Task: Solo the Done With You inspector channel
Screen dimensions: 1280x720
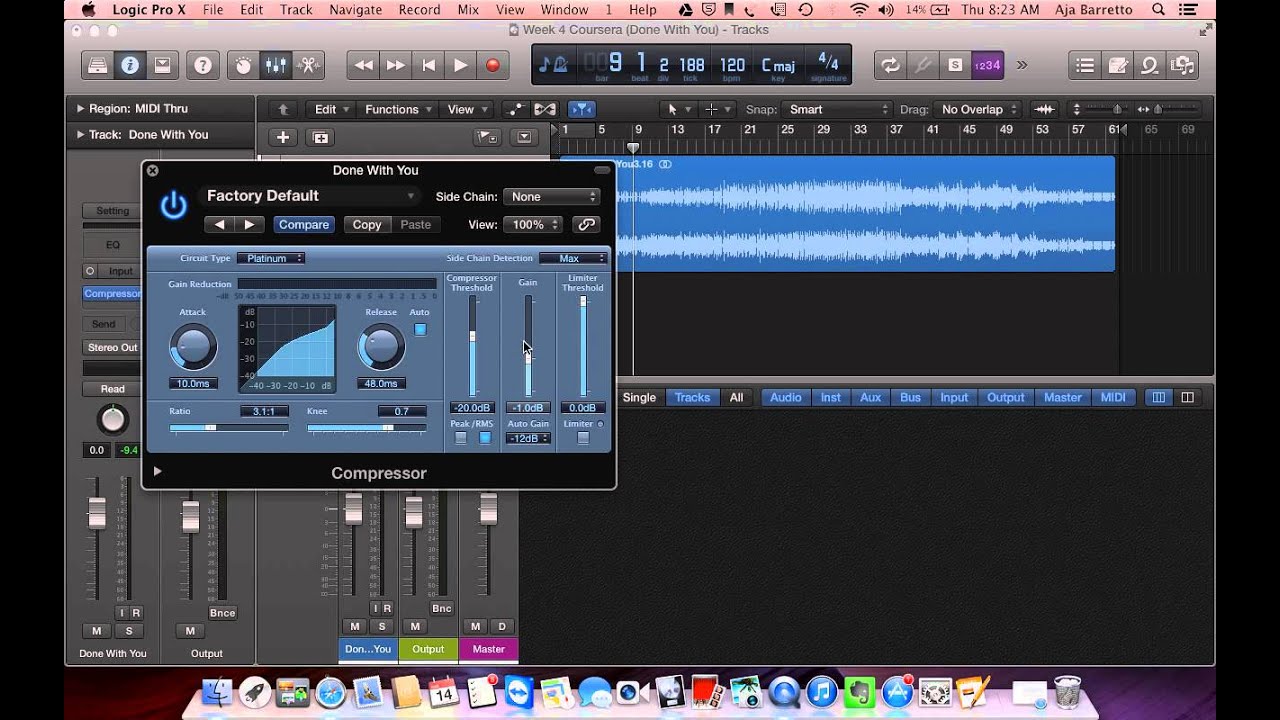Action: (x=128, y=631)
